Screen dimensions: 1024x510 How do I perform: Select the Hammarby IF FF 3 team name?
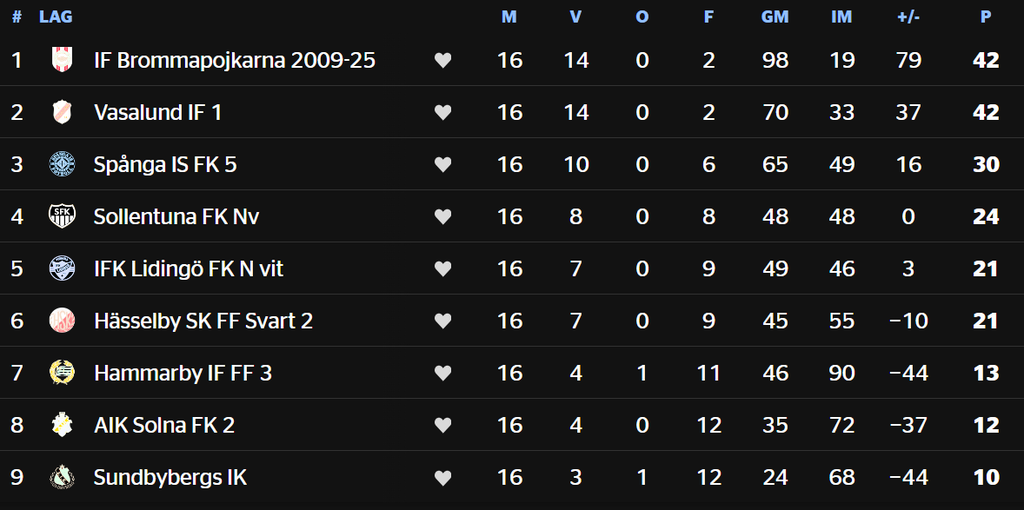[x=183, y=373]
